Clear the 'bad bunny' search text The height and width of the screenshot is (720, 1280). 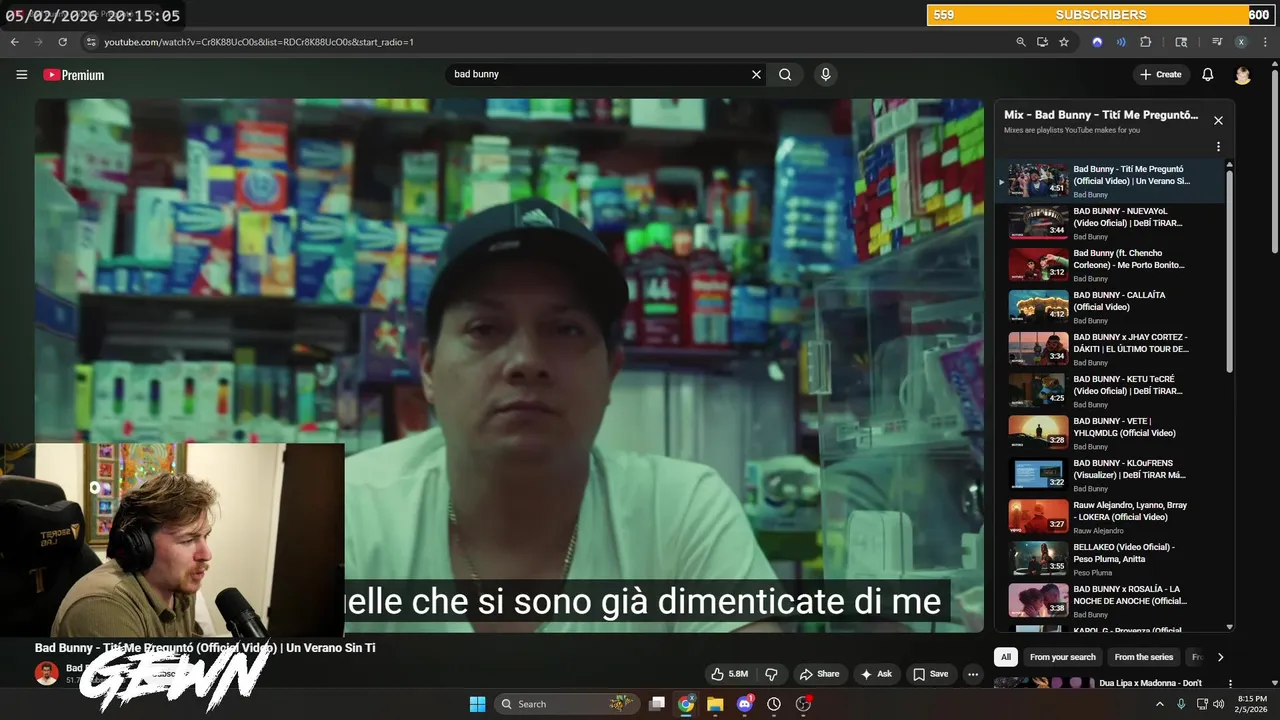756,74
